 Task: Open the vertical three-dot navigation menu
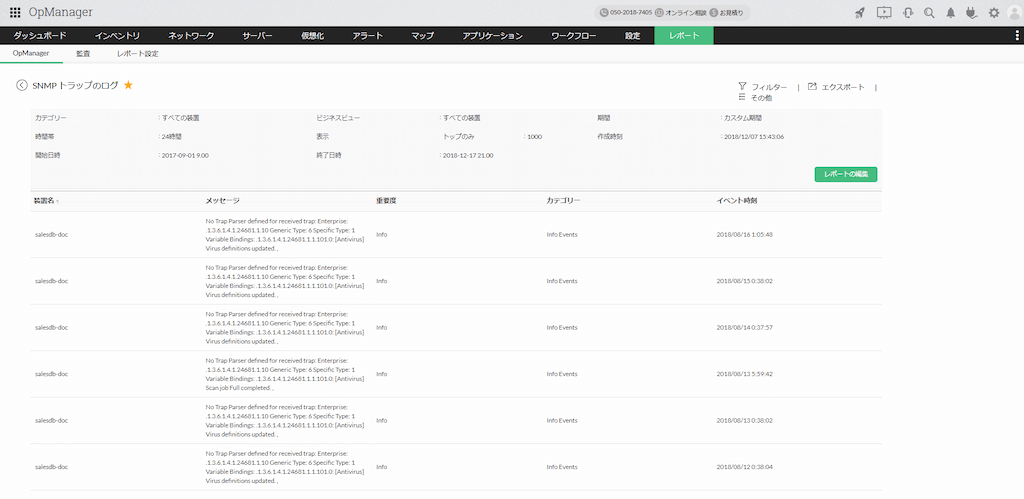(x=1016, y=36)
